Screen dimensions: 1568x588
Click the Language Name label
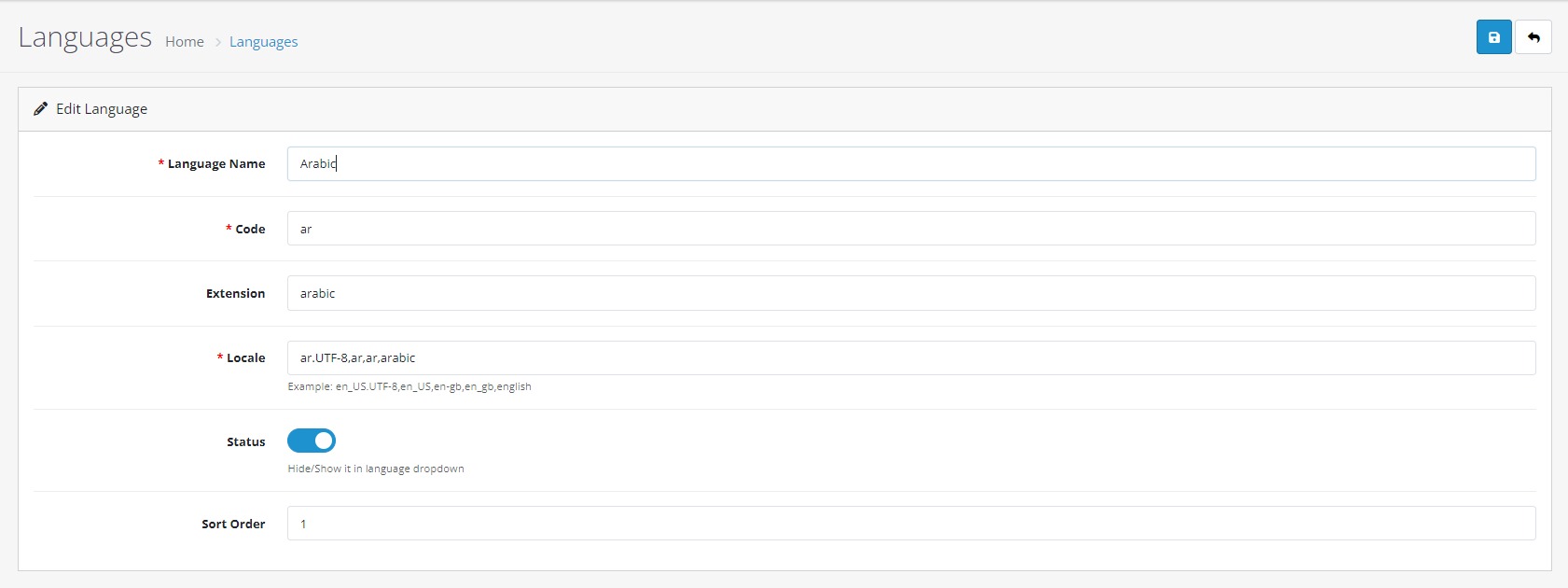215,164
